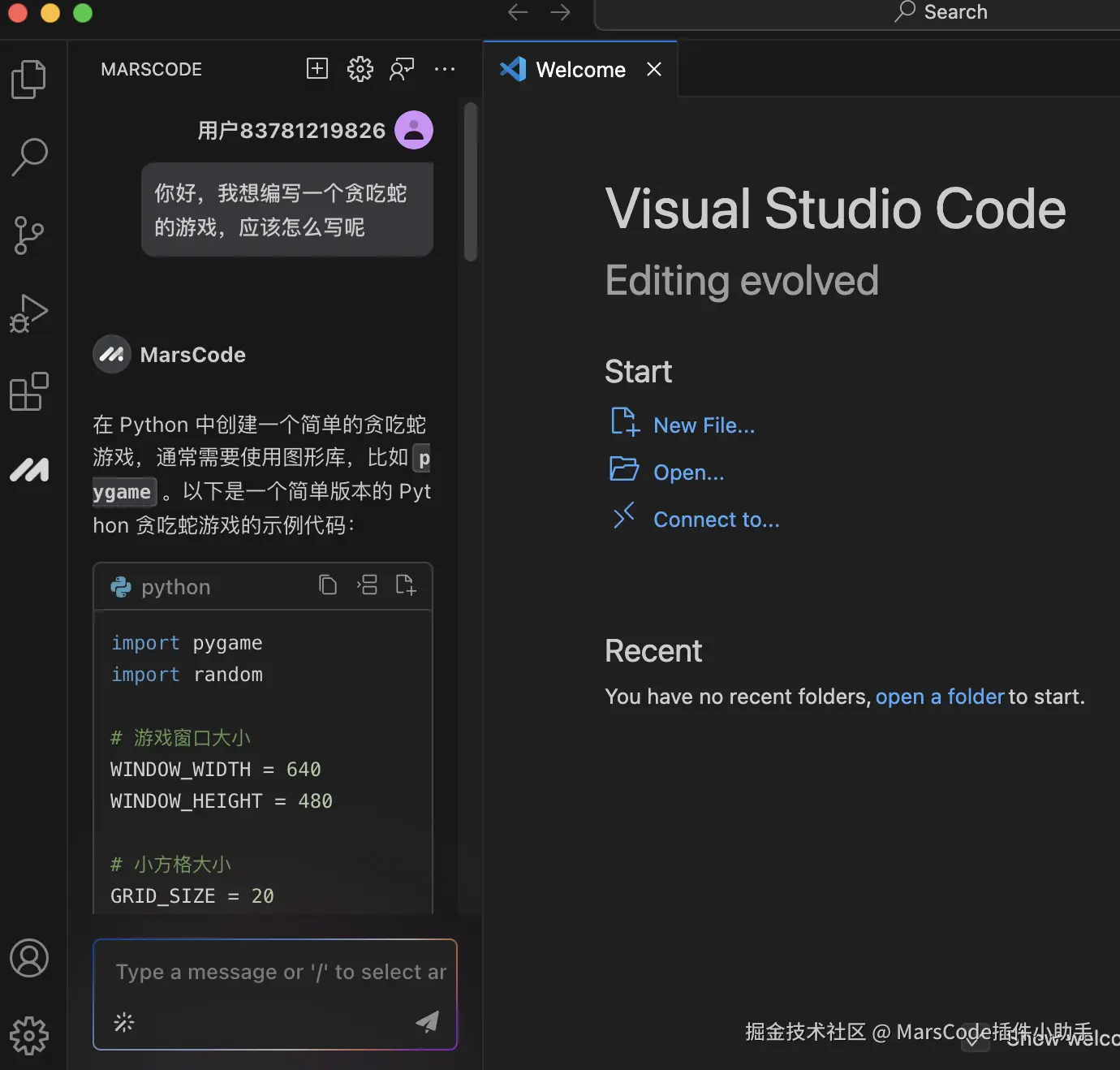
Task: Create new file from code block
Action: pos(405,585)
